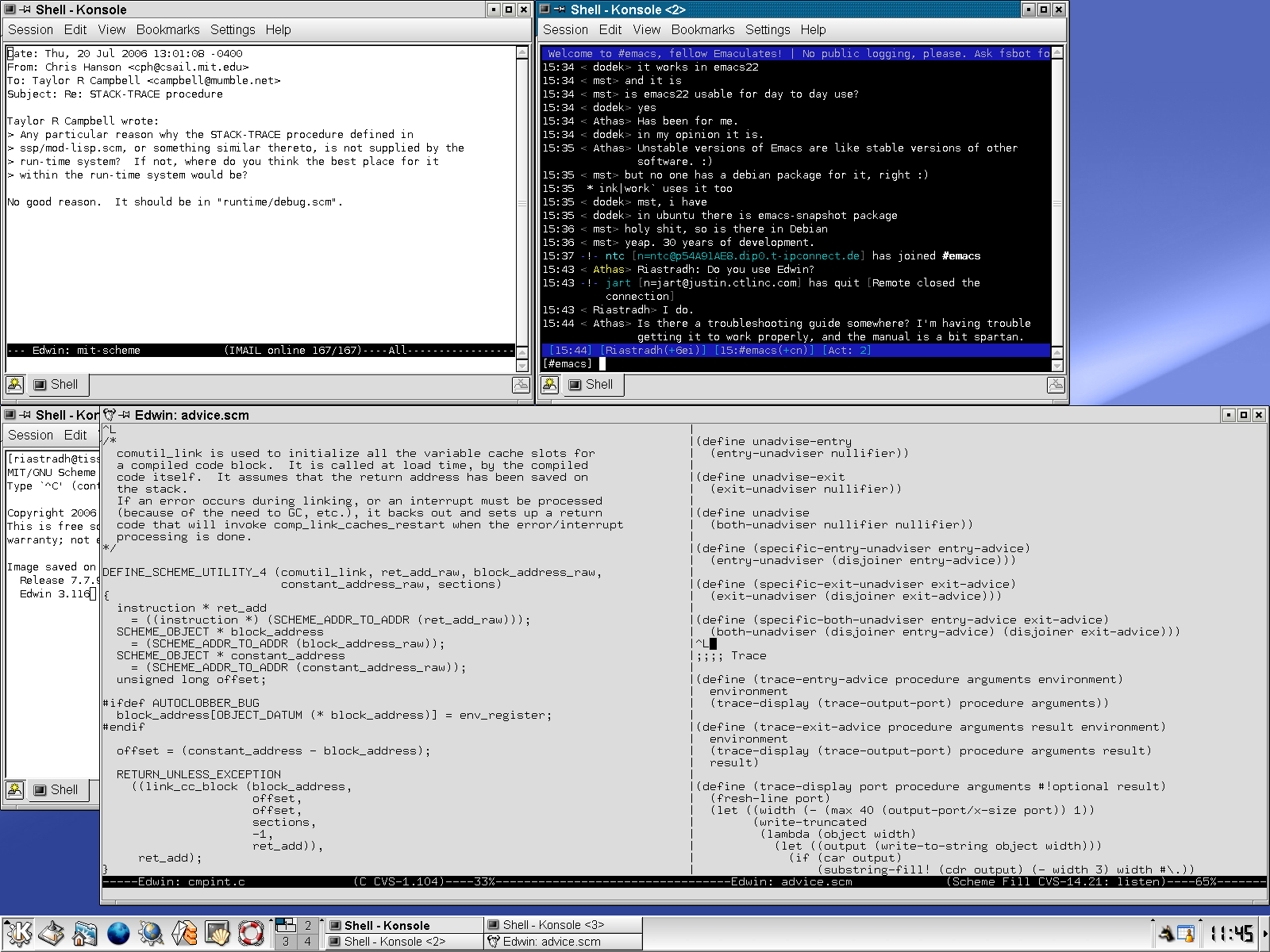
Task: Click the Show Desktop panel icon
Action: pyautogui.click(x=52, y=933)
